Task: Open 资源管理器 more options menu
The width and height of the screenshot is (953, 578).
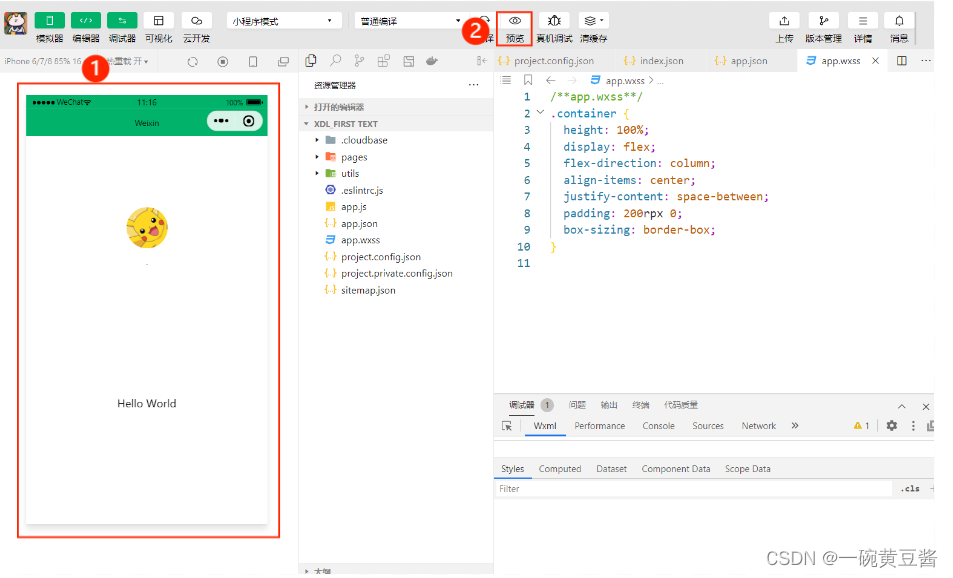Action: [x=473, y=85]
